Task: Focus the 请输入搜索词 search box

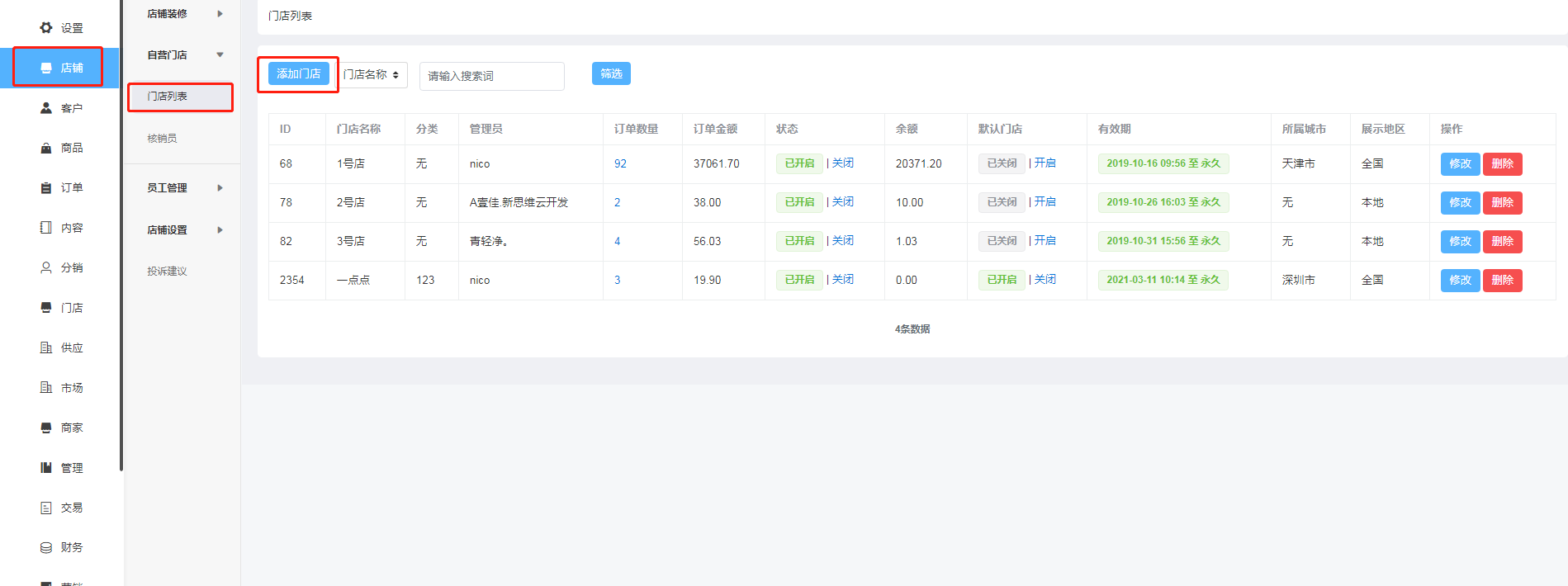Action: (492, 76)
